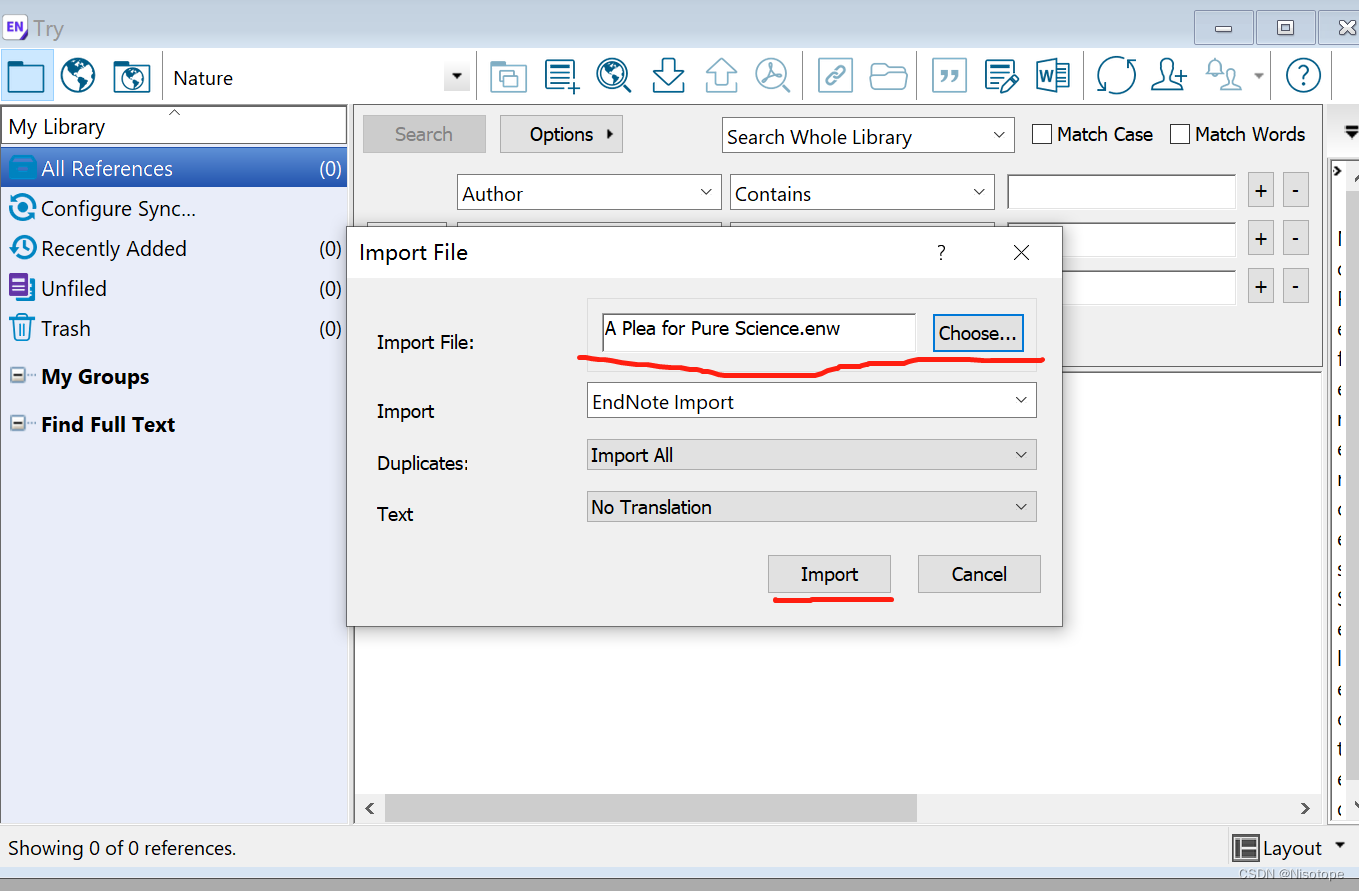Image resolution: width=1359 pixels, height=891 pixels.
Task: Click the Export up-arrow toolbar icon
Action: (x=720, y=76)
